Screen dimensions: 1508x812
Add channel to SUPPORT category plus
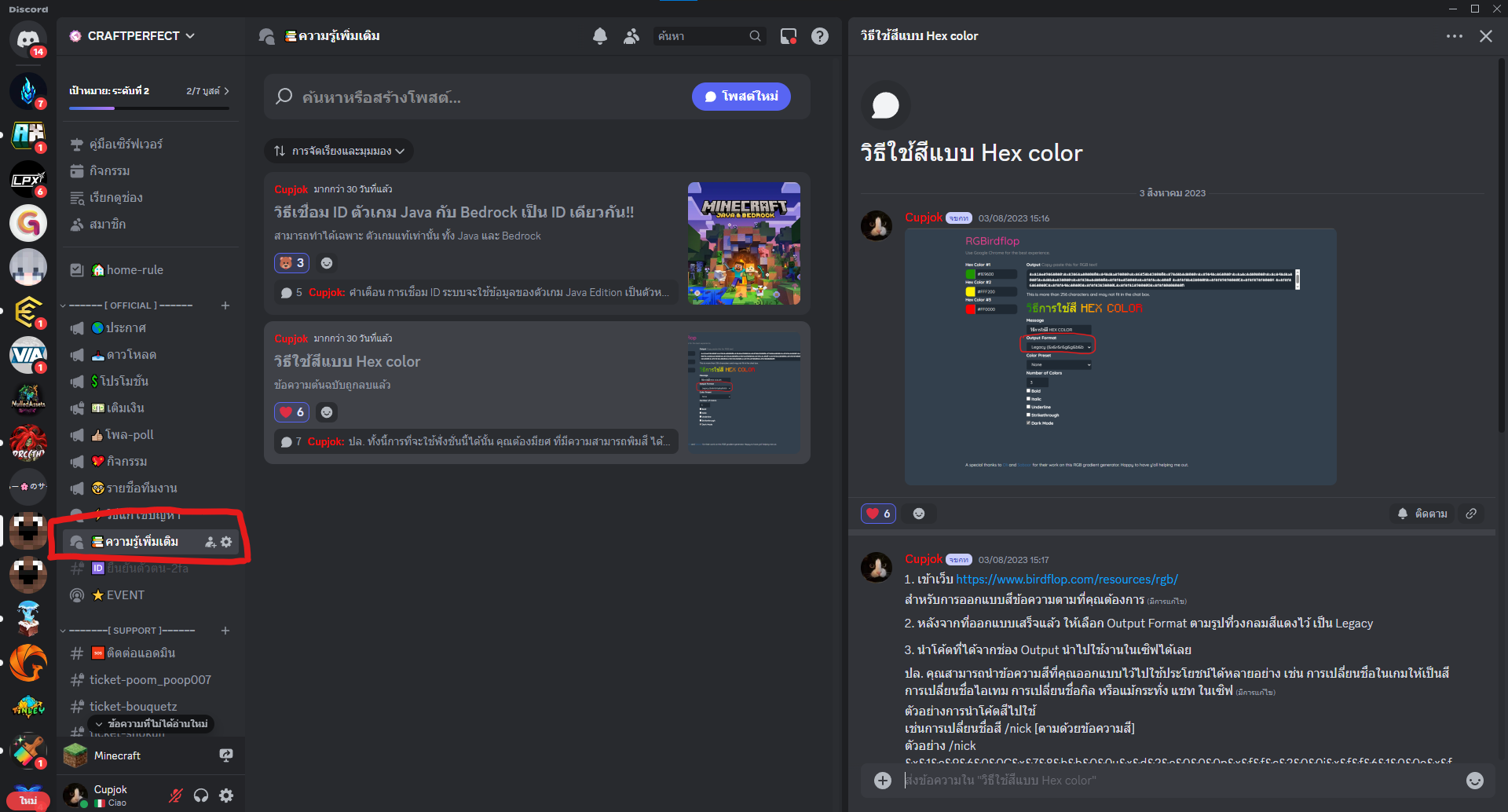pos(225,631)
